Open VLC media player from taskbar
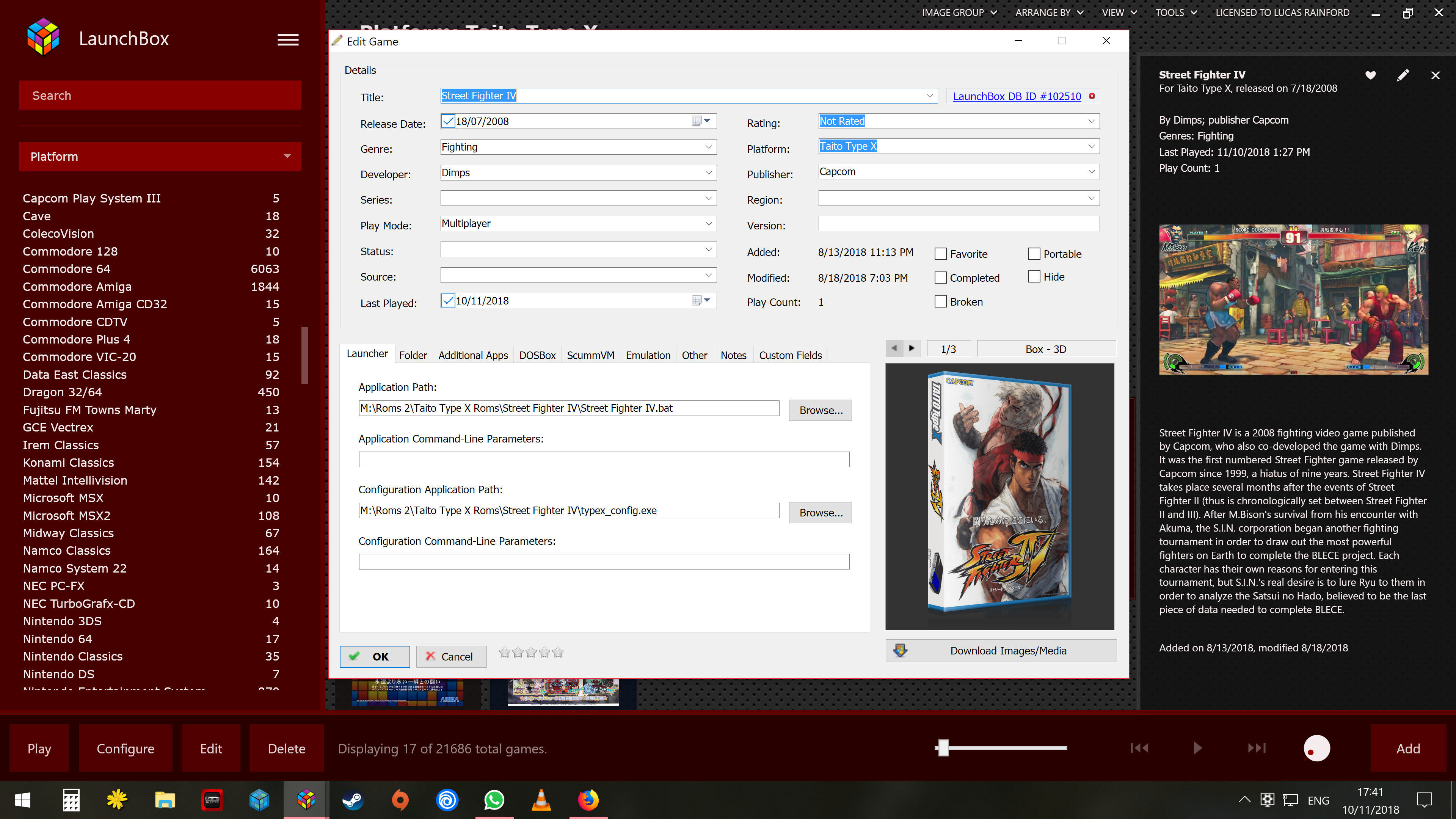Image resolution: width=1456 pixels, height=819 pixels. pos(541,800)
